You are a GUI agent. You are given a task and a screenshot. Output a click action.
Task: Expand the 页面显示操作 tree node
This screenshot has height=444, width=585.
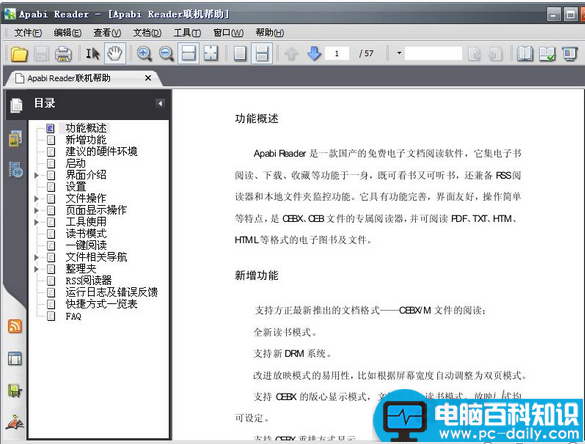pos(37,210)
